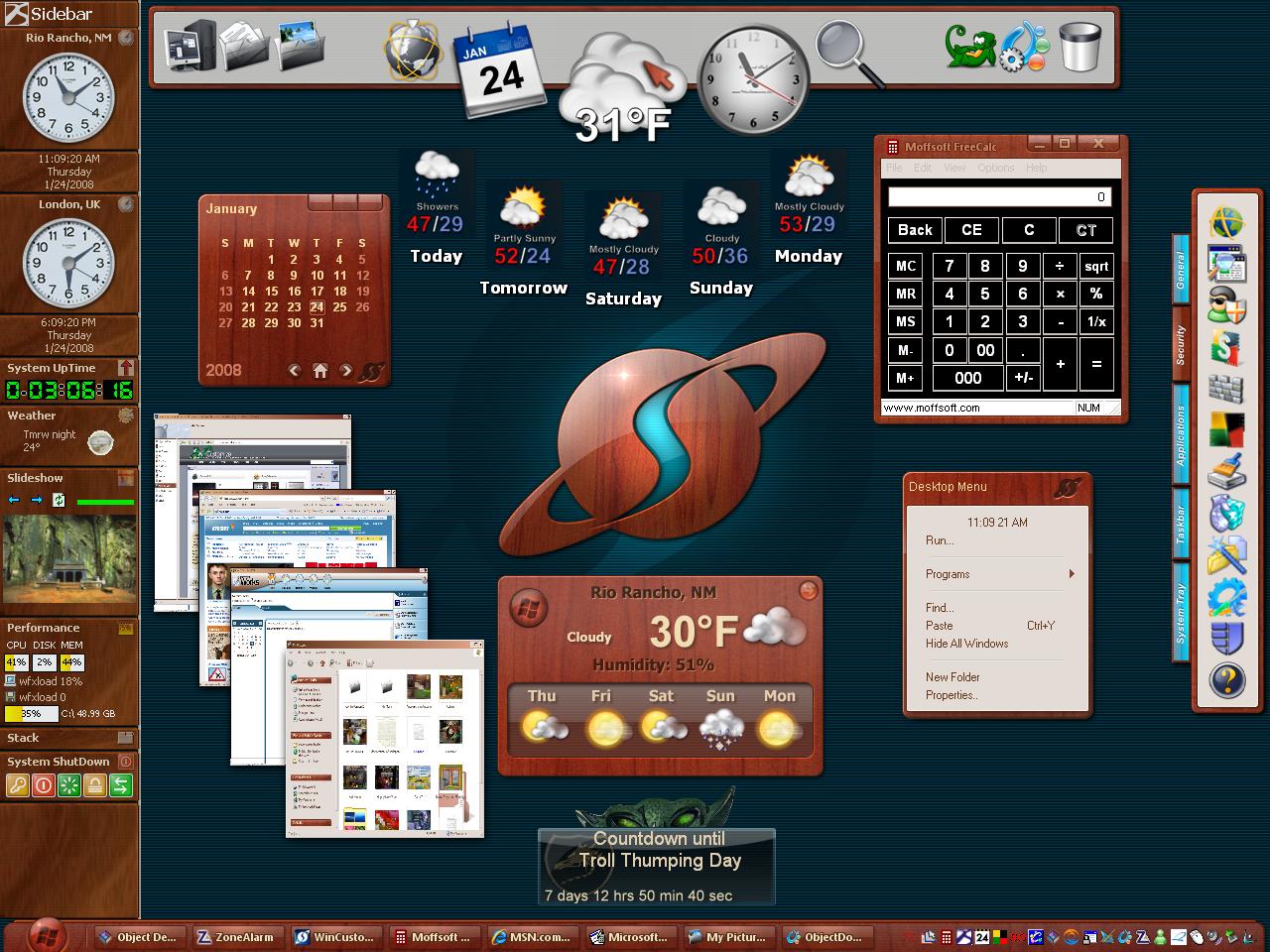This screenshot has width=1270, height=952.
Task: Click the lock icon under System ShutDown
Action: point(94,785)
